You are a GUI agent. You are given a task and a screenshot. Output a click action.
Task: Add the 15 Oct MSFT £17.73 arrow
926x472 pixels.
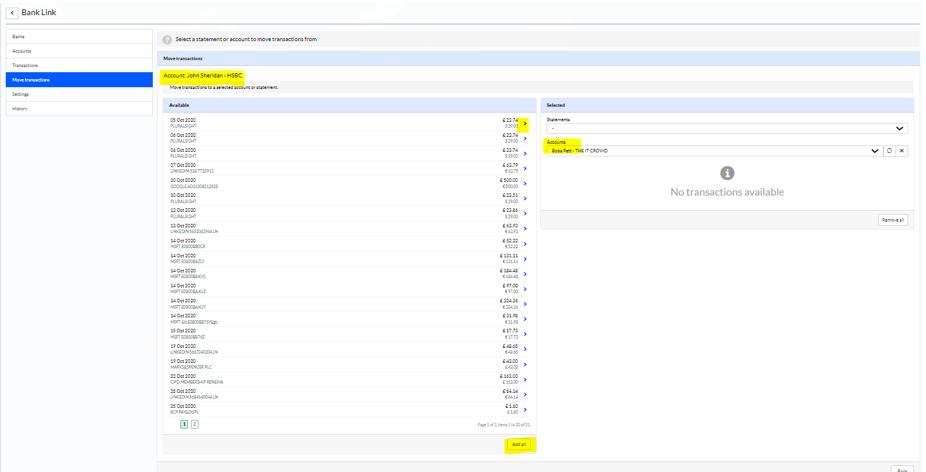525,334
